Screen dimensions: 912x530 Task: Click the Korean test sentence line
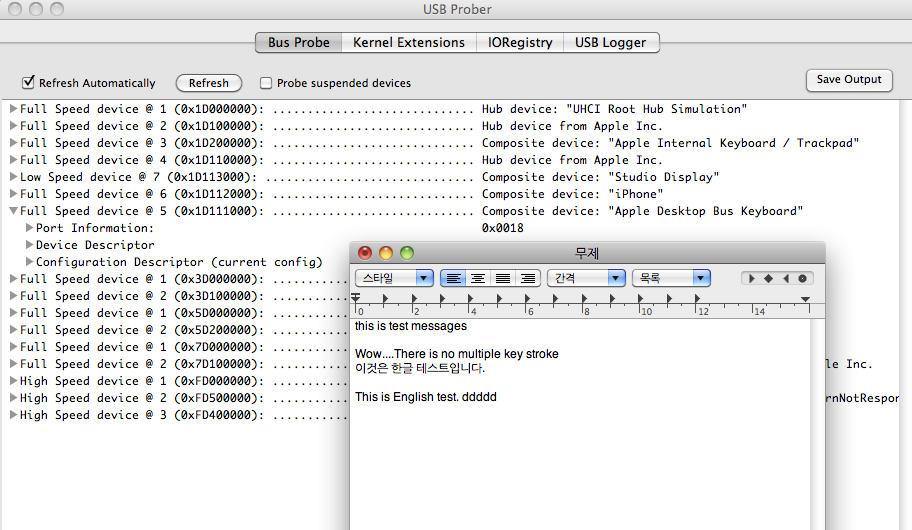click(x=419, y=368)
